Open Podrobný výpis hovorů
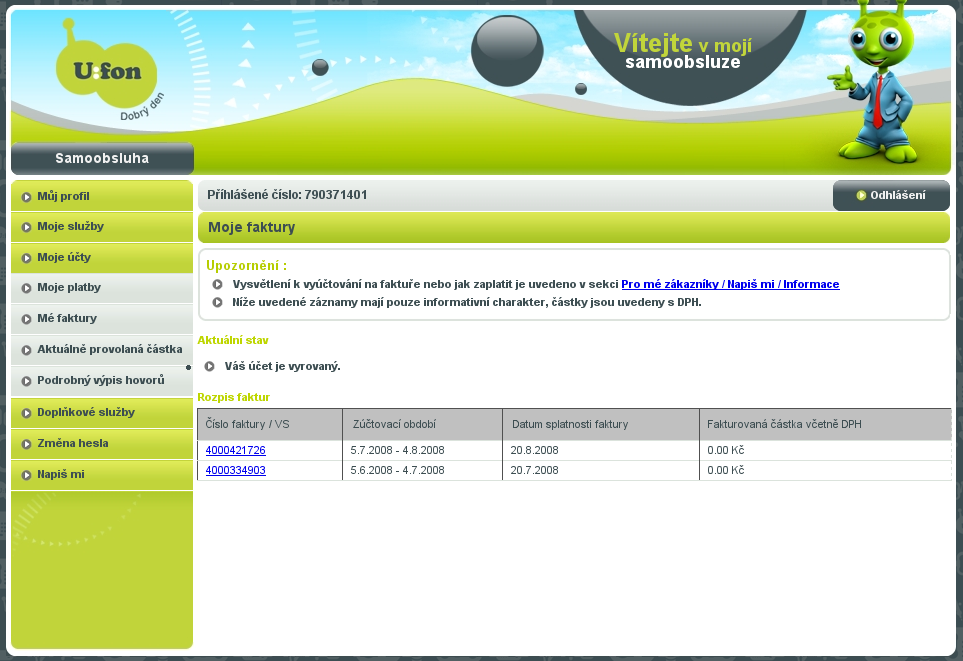963x661 pixels. (x=102, y=381)
